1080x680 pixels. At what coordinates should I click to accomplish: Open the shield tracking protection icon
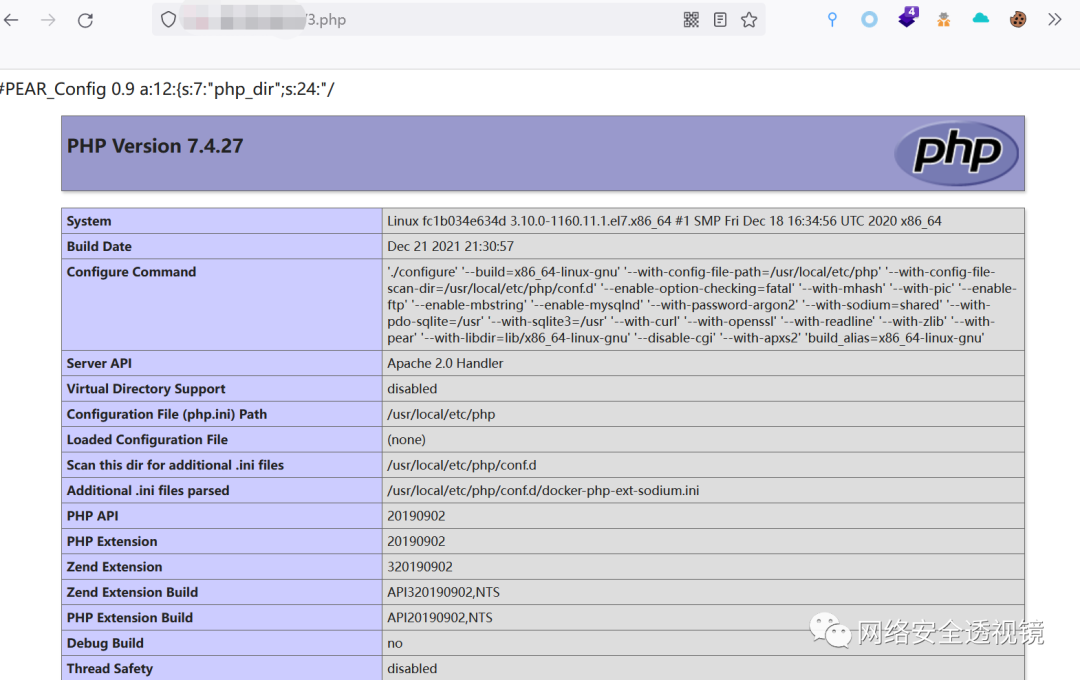(x=168, y=19)
